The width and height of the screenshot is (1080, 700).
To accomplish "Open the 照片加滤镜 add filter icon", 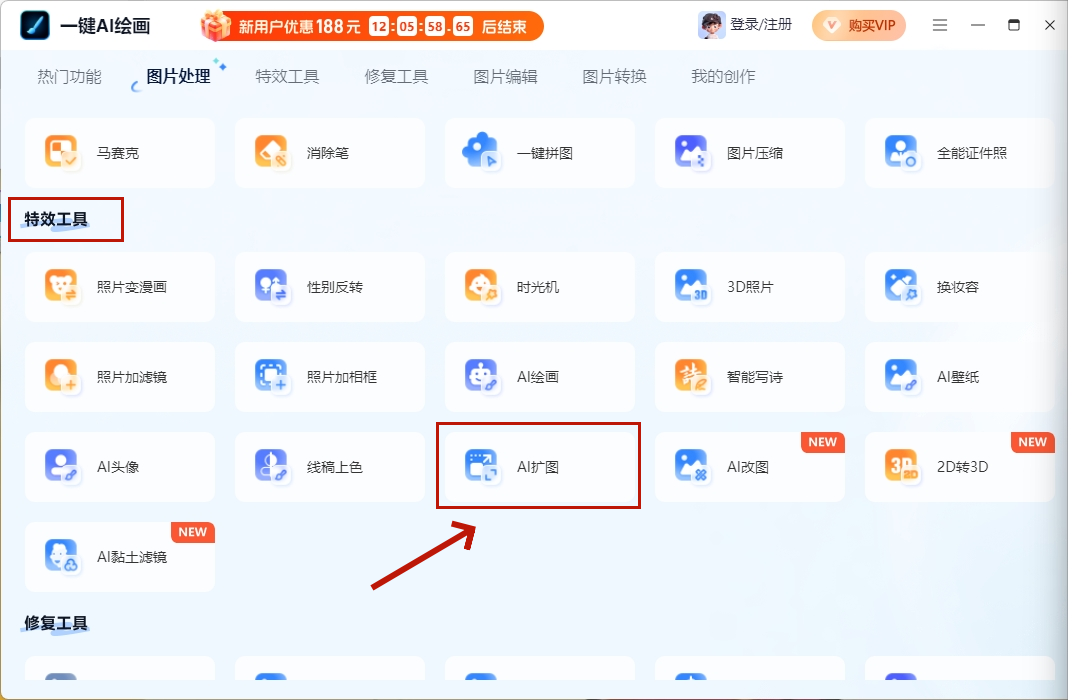I will click(61, 376).
